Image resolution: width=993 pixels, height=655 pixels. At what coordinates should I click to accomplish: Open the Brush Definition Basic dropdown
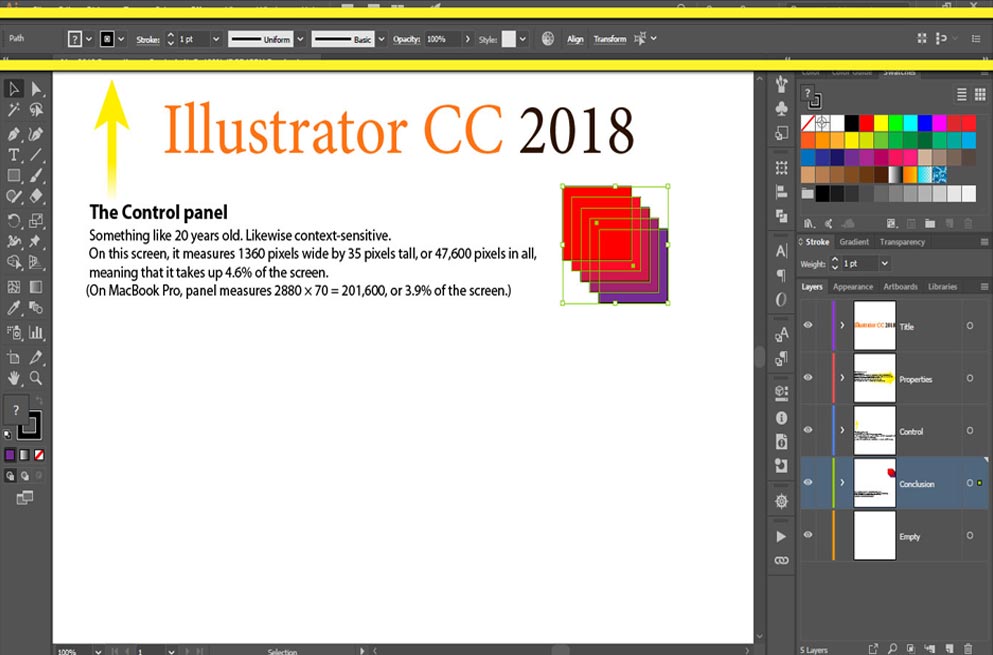[381, 39]
